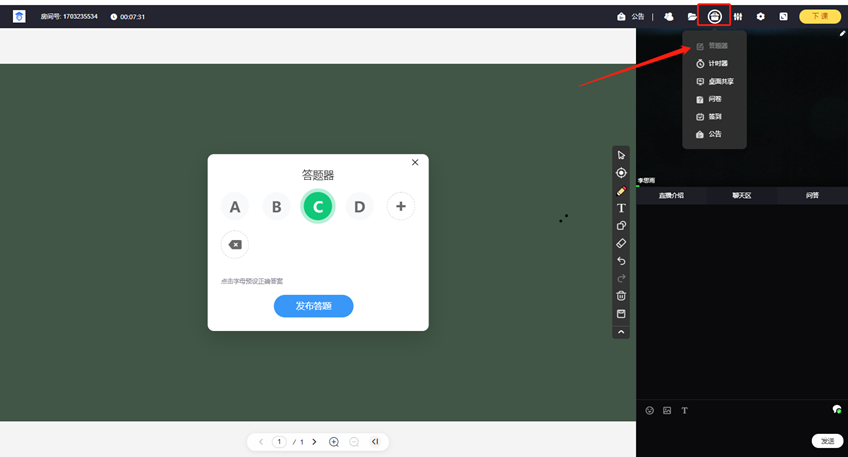
Task: Click the yellow 下课 button
Action: [x=819, y=17]
